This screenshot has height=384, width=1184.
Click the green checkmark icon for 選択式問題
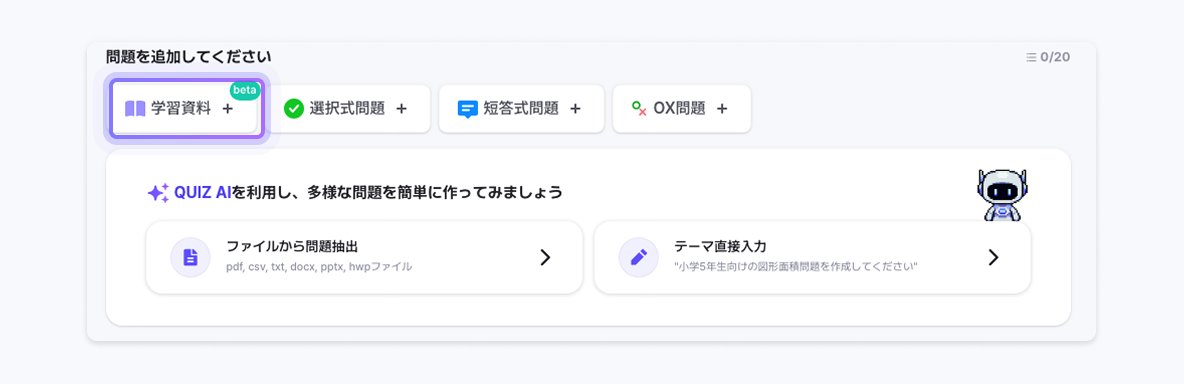(293, 109)
